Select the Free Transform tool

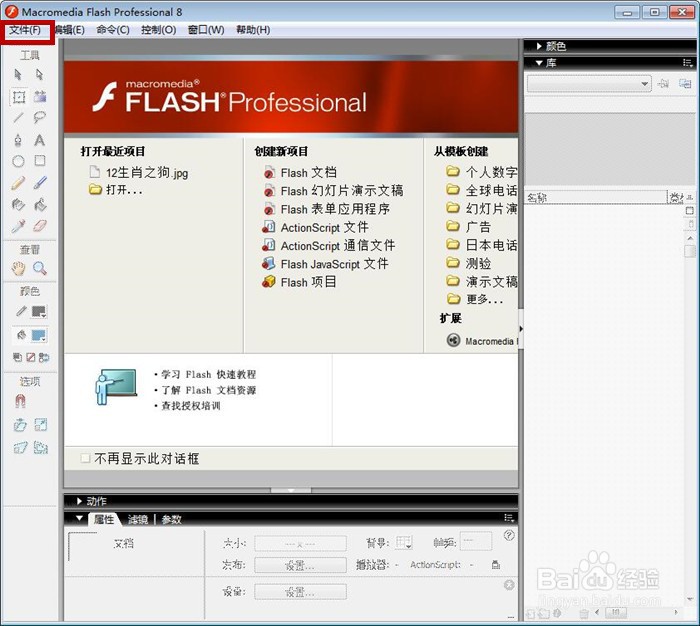pyautogui.click(x=19, y=96)
